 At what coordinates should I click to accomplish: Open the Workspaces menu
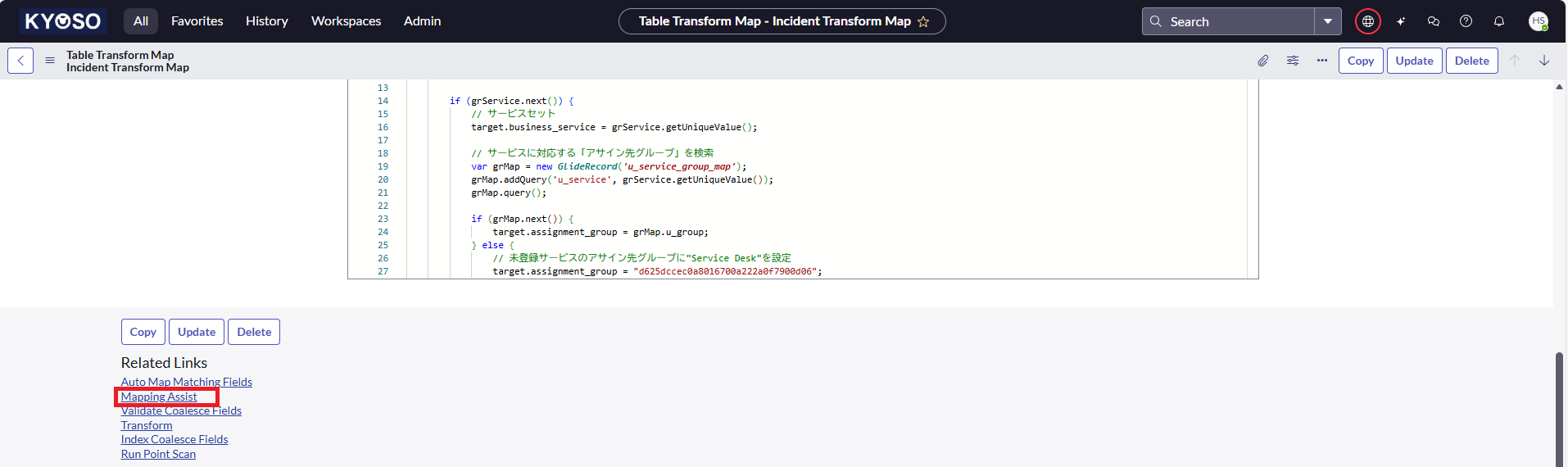pos(346,21)
